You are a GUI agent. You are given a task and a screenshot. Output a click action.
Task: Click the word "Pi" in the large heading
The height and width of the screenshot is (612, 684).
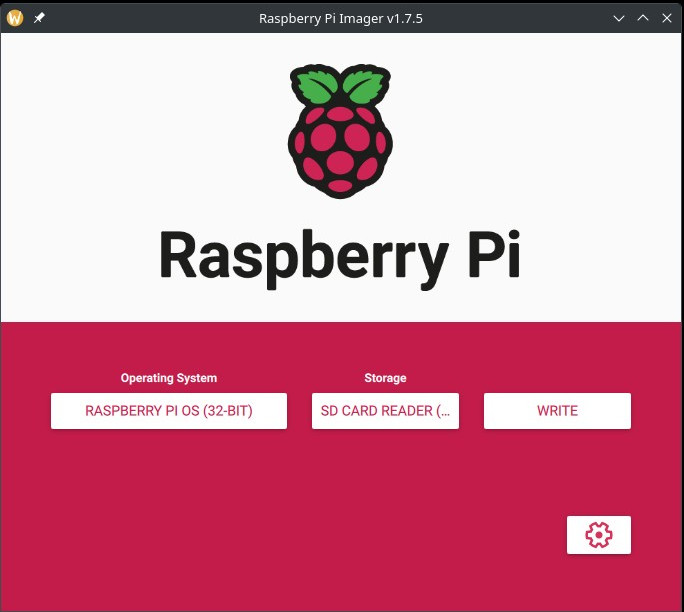(493, 256)
